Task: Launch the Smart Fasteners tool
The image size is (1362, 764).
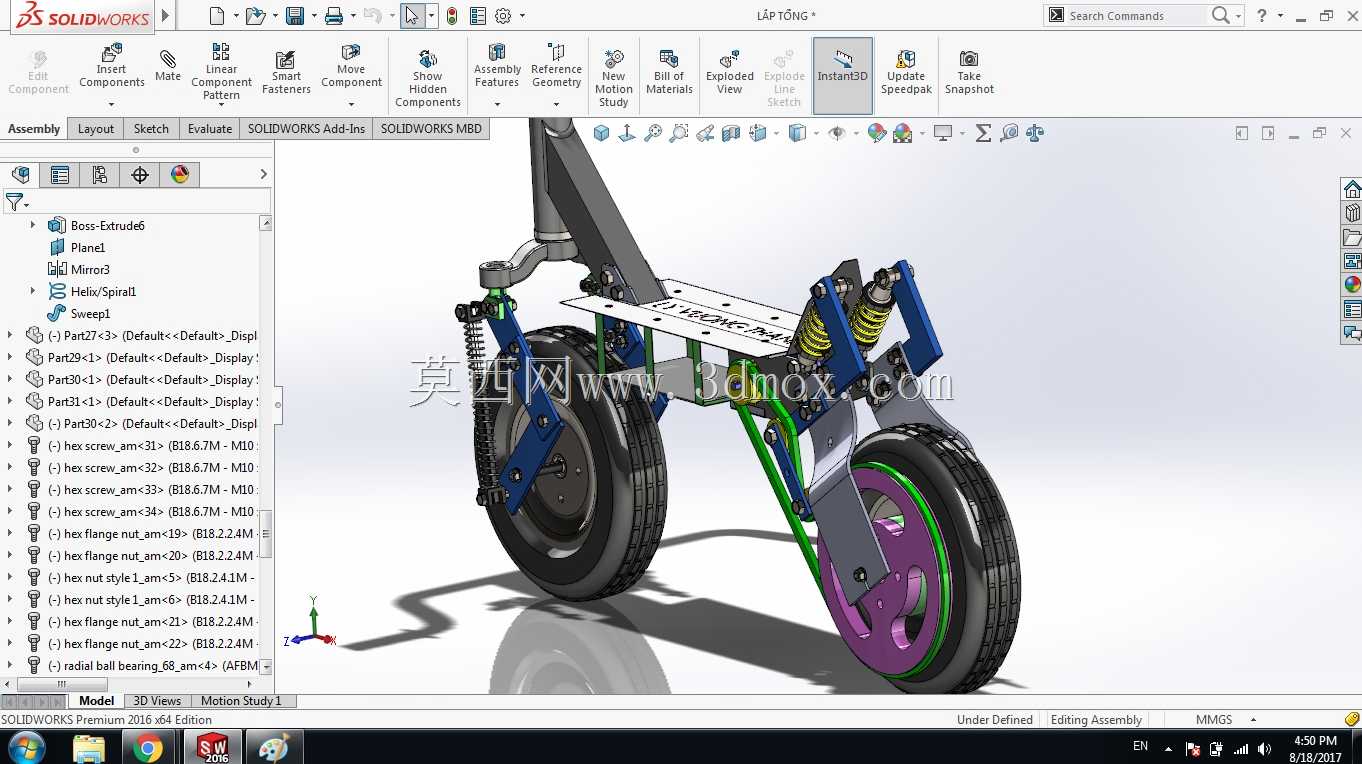Action: [286, 72]
